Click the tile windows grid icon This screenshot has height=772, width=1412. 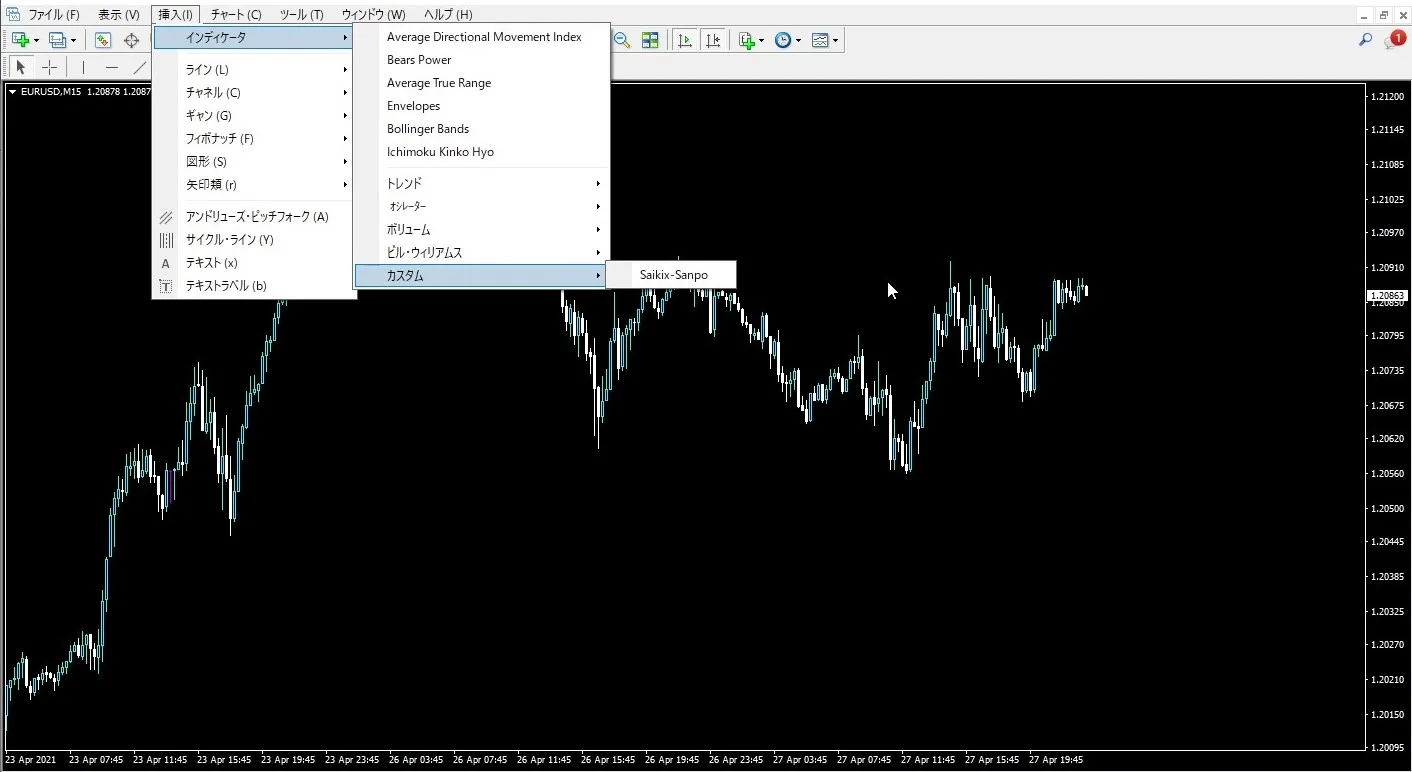pos(650,40)
